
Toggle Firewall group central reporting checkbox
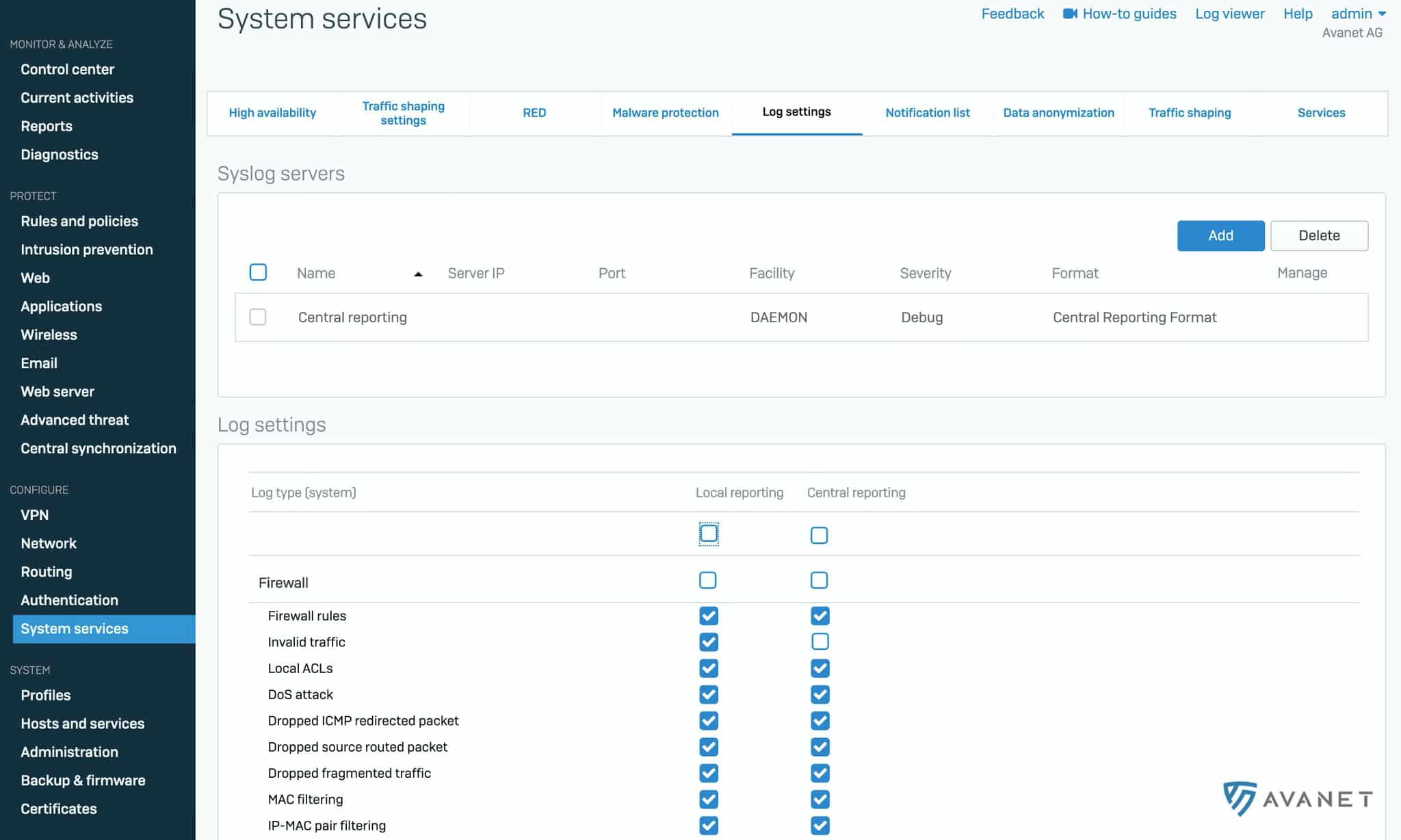coord(819,581)
